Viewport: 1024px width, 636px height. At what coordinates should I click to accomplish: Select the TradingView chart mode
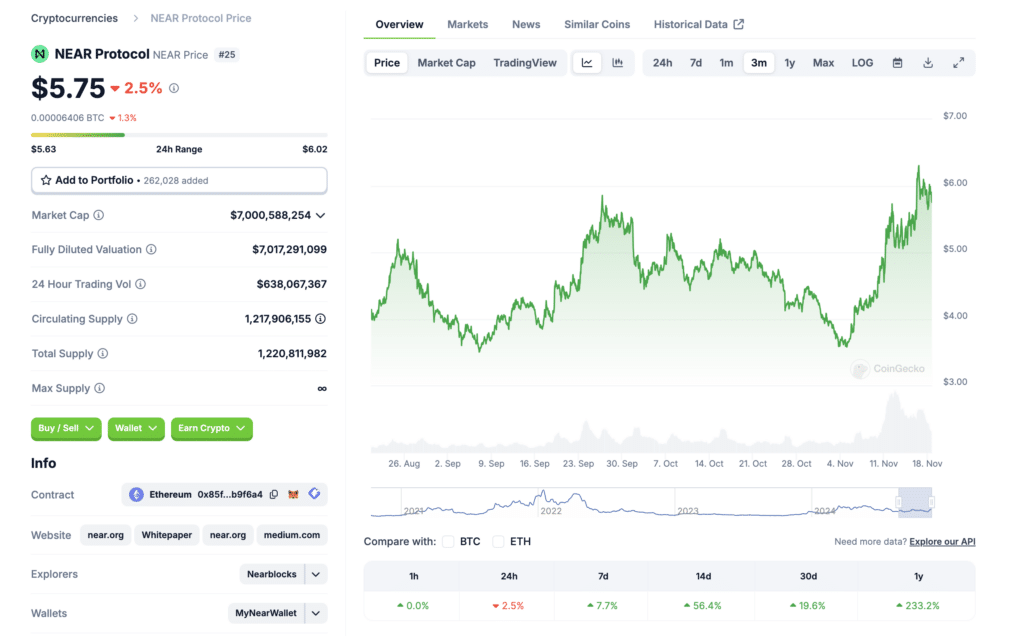point(525,63)
